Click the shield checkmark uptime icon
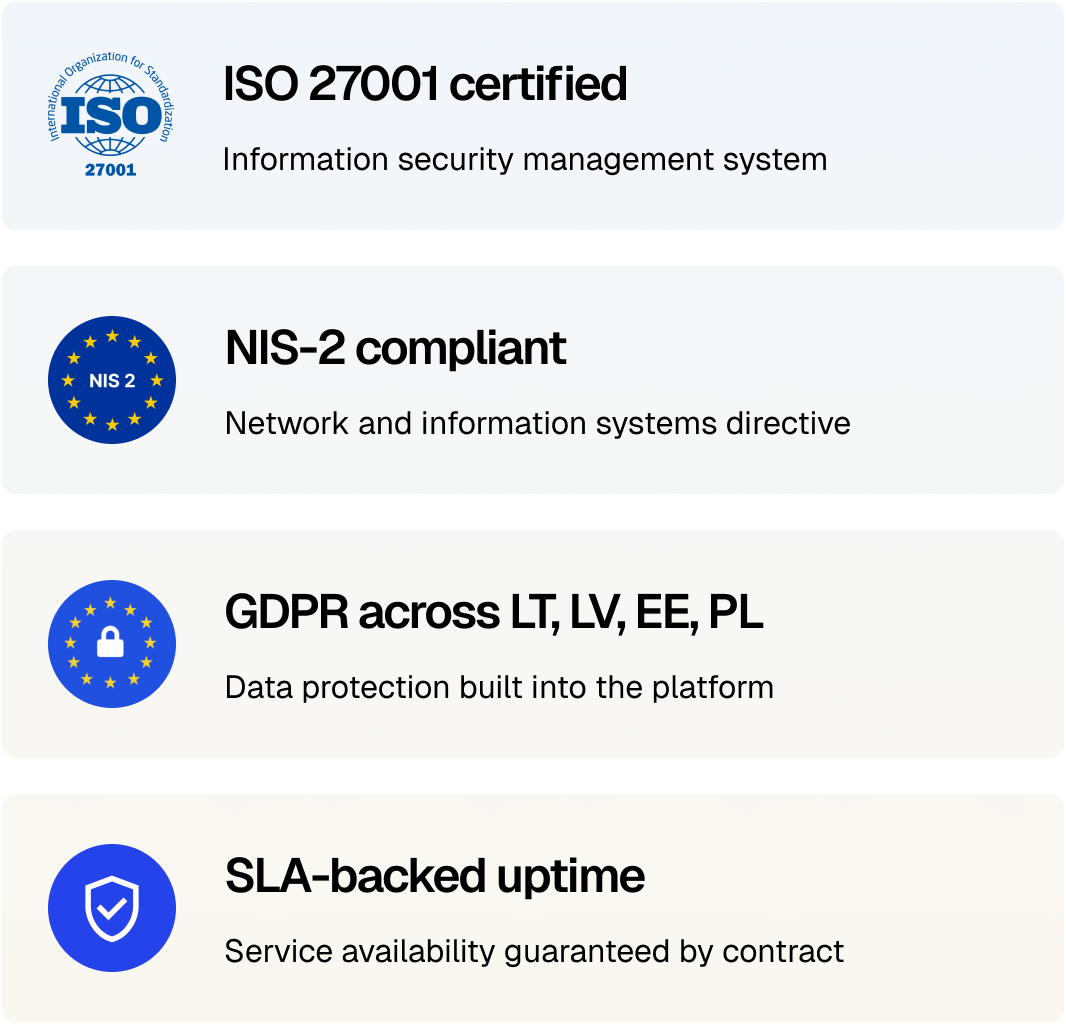Viewport: 1066px width, 1024px height. click(x=112, y=908)
